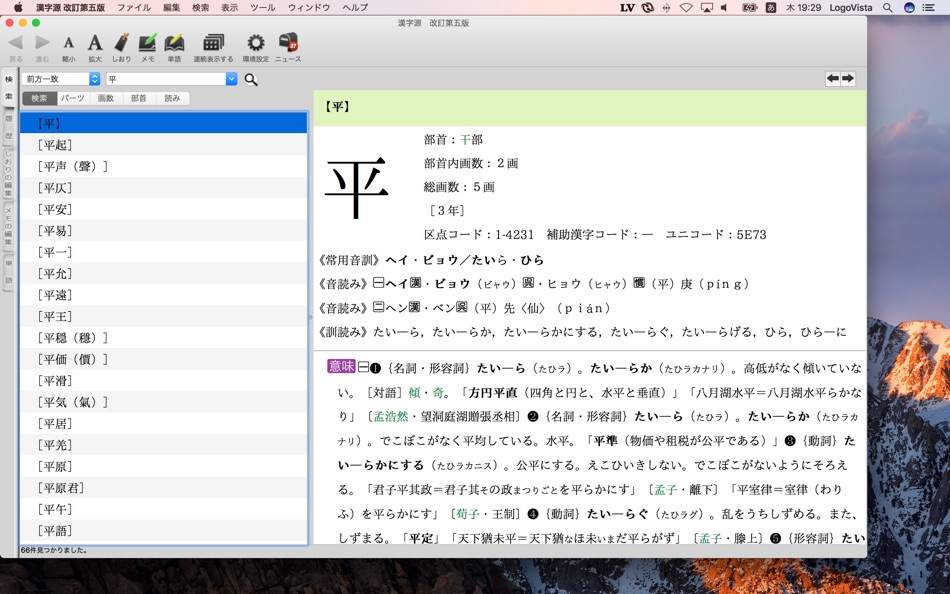
Task: Shrink text with the 縮小 icon
Action: pyautogui.click(x=68, y=43)
